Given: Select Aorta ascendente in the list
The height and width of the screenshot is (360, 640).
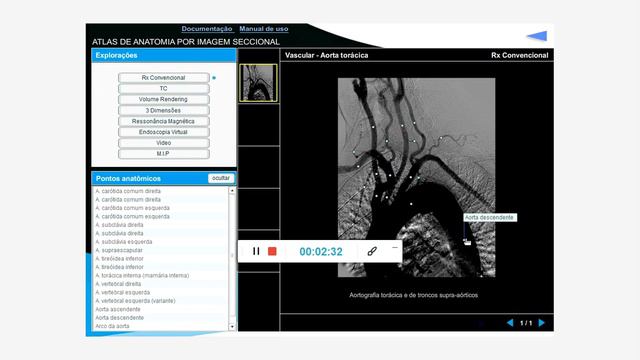Looking at the screenshot, I should point(118,309).
